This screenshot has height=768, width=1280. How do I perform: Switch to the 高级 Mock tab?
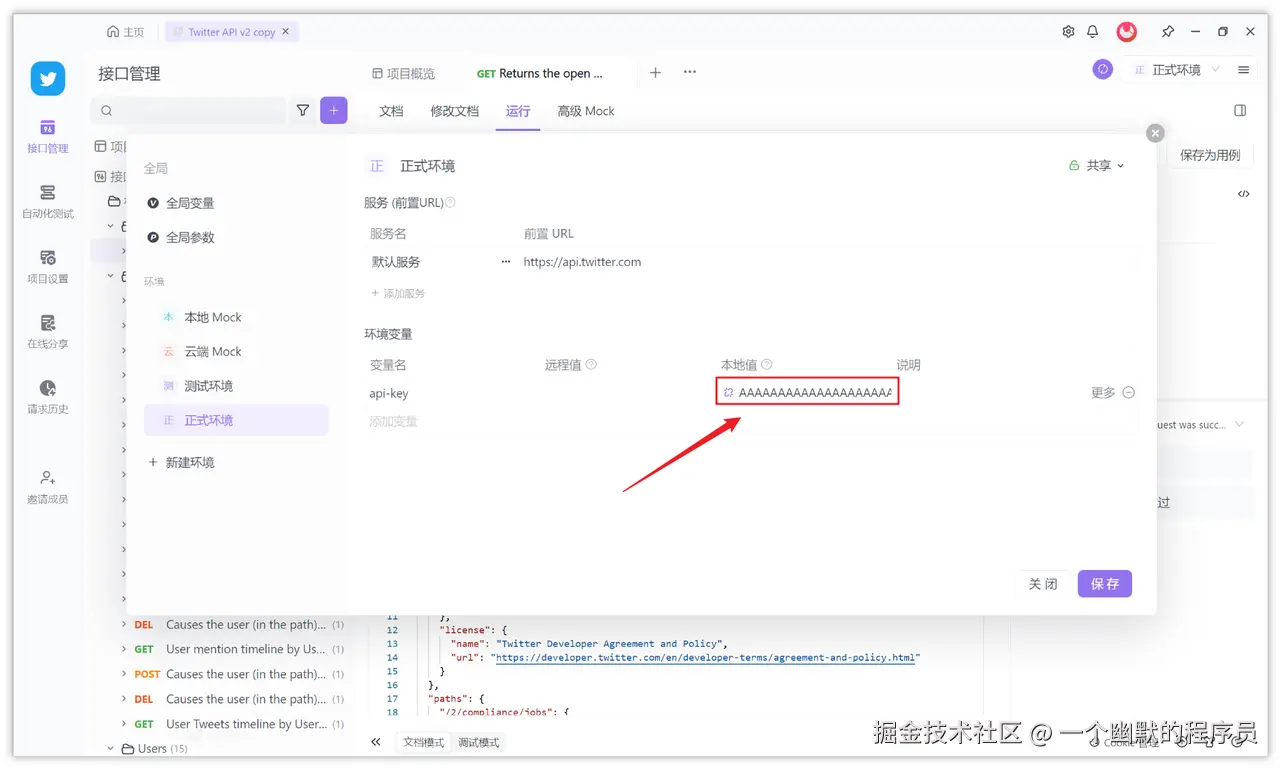[x=586, y=111]
